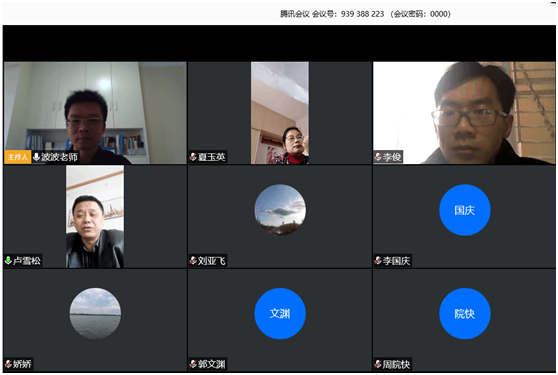Click the meeting number 939 388 223 text
The width and height of the screenshot is (558, 375).
[x=362, y=14]
